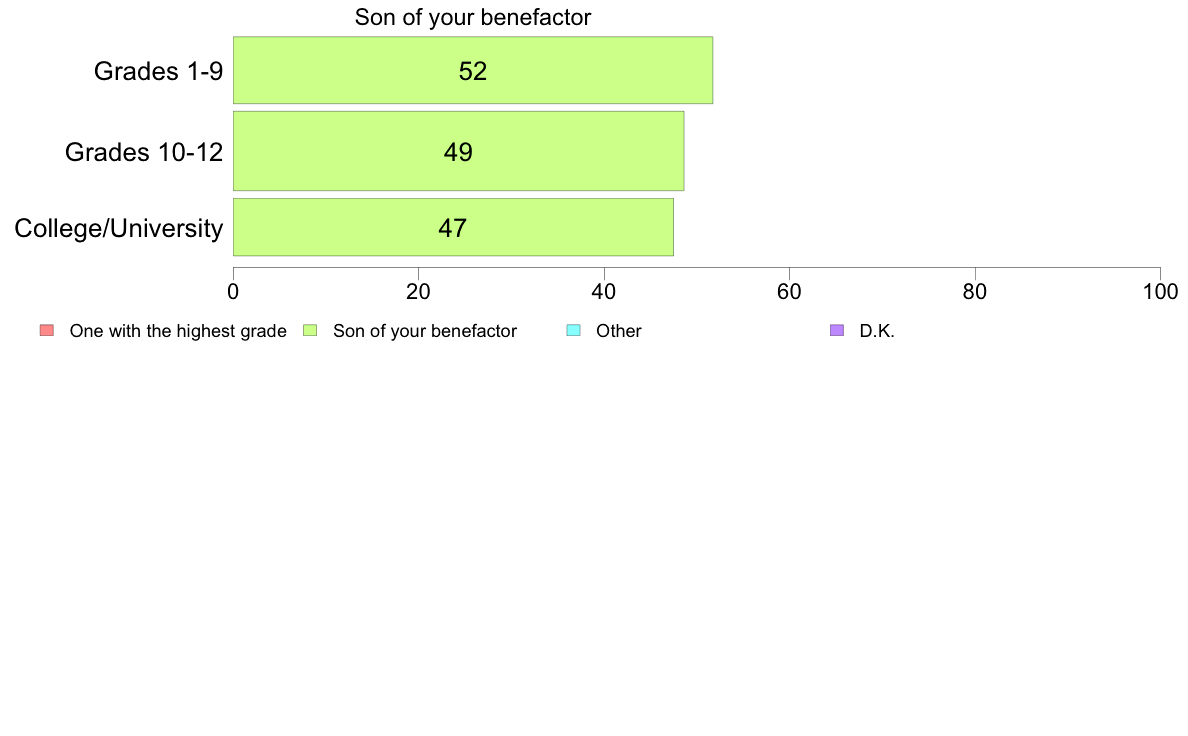
Task: Click the 'Grades 10-12' axis label
Action: pos(144,152)
